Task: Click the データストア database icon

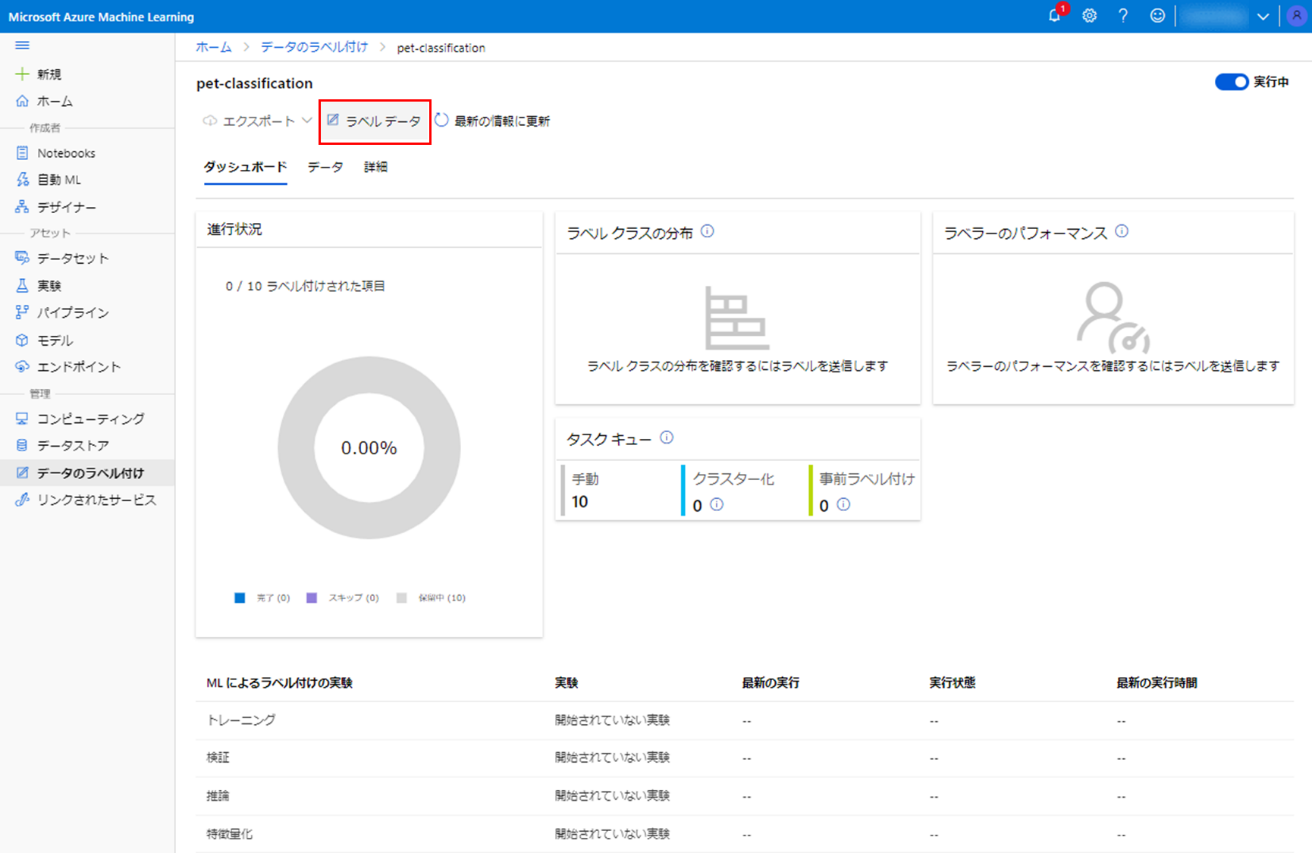Action: click(x=22, y=445)
